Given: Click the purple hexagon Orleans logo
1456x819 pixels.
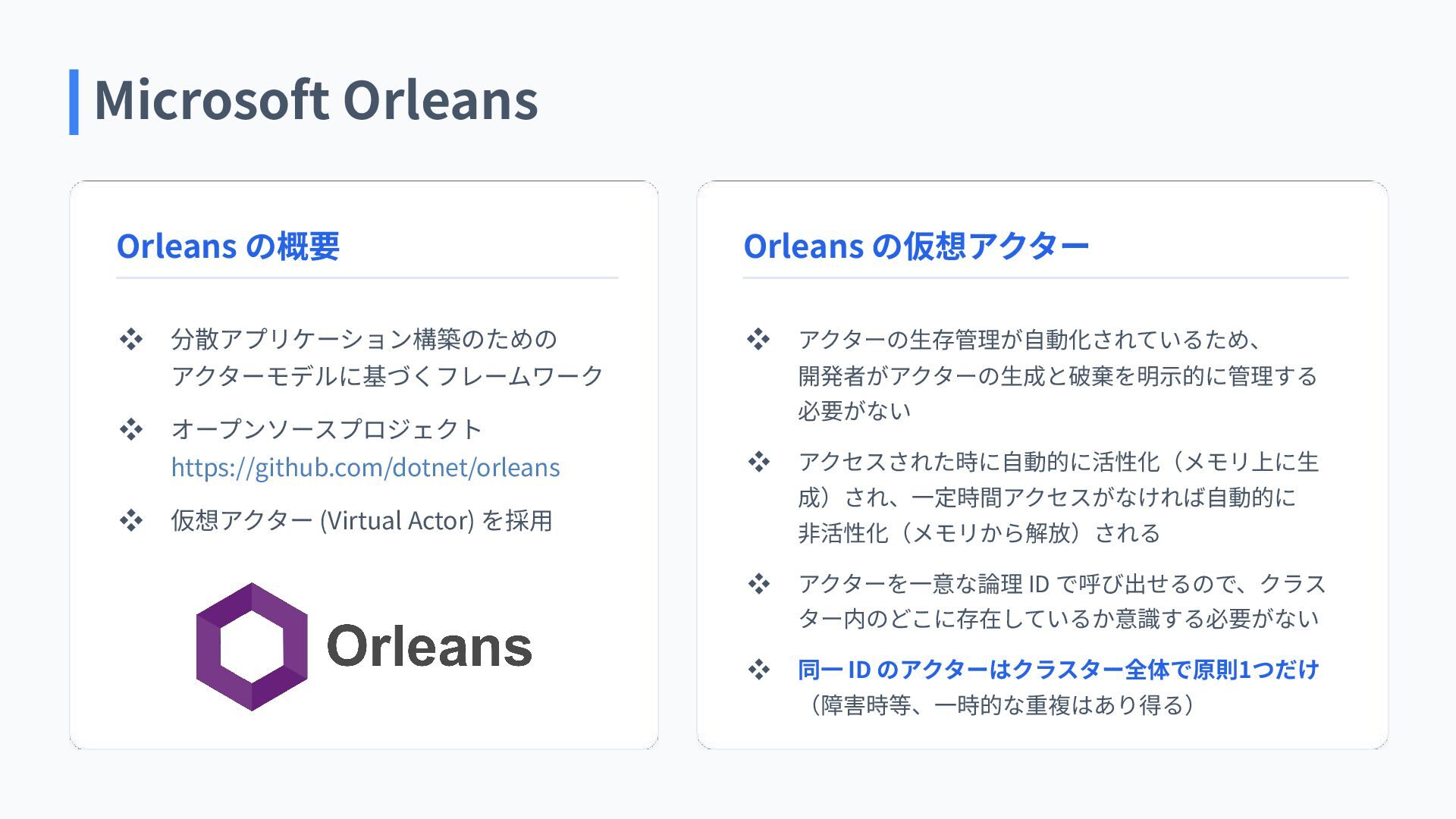Looking at the screenshot, I should point(252,646).
